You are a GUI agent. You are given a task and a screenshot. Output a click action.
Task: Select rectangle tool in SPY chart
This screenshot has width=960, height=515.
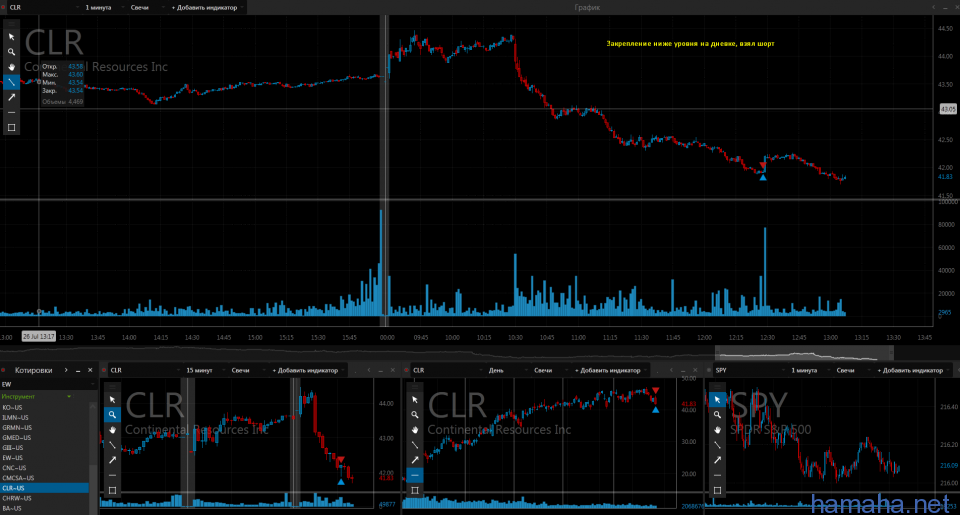(x=717, y=491)
